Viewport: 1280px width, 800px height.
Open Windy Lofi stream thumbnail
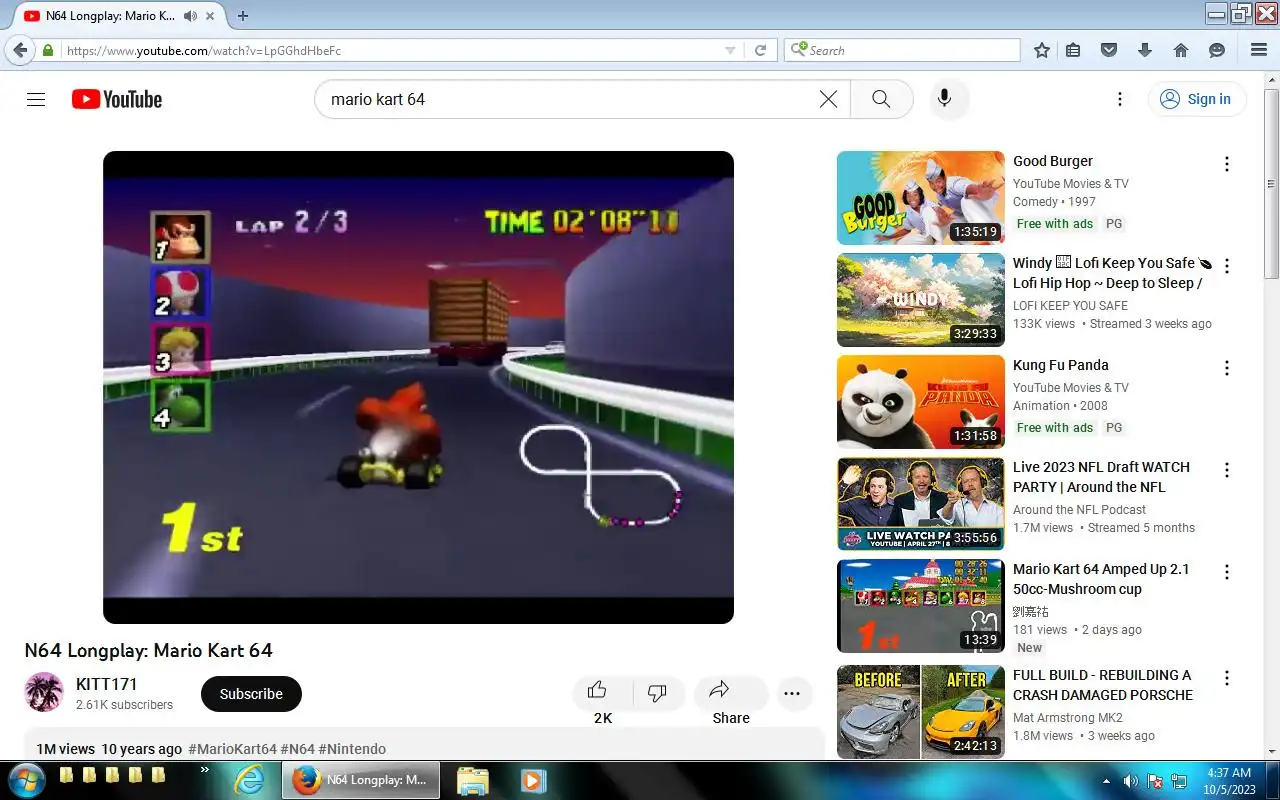click(x=920, y=300)
